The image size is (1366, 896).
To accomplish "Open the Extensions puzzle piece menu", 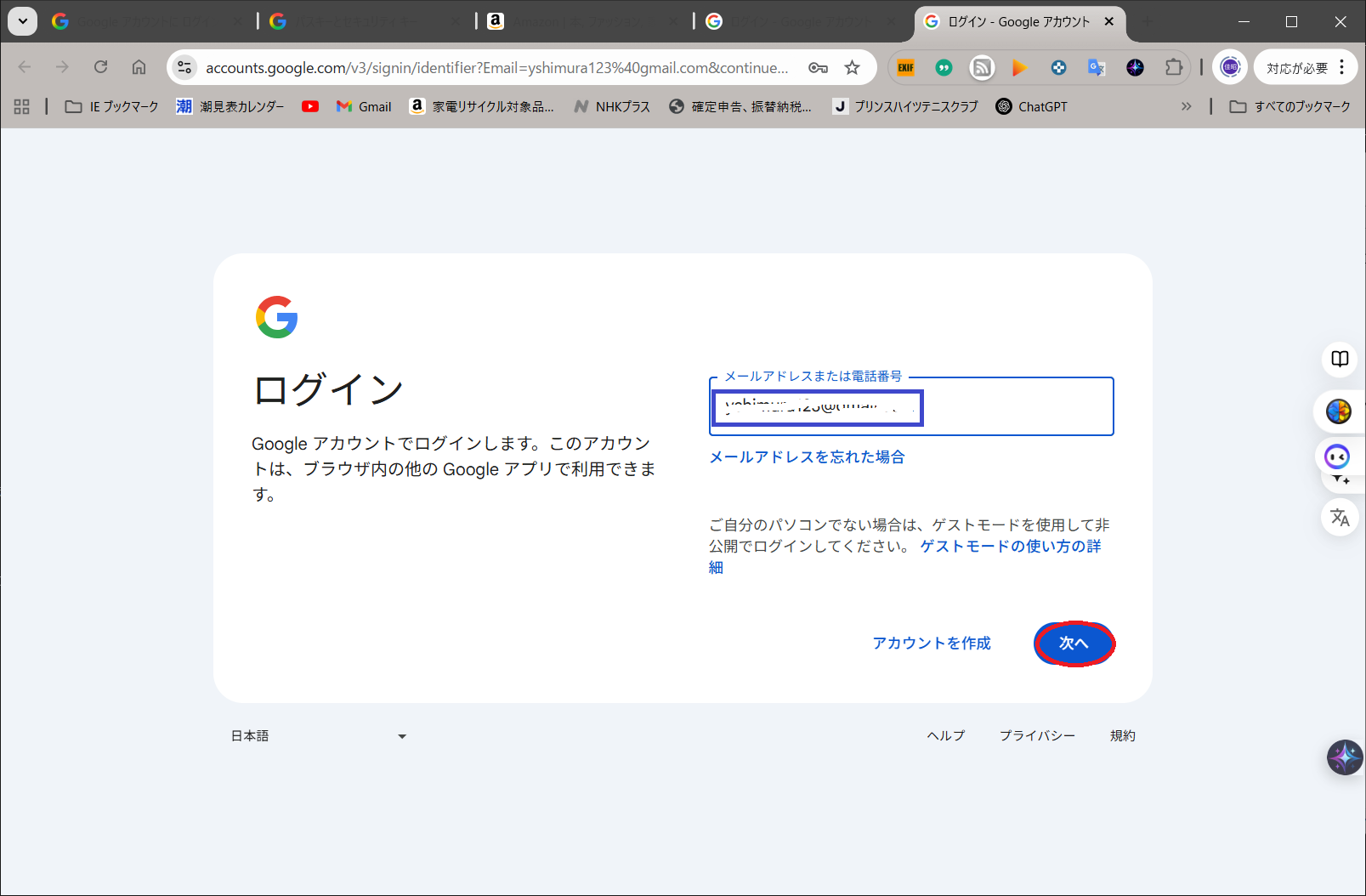I will click(x=1173, y=68).
